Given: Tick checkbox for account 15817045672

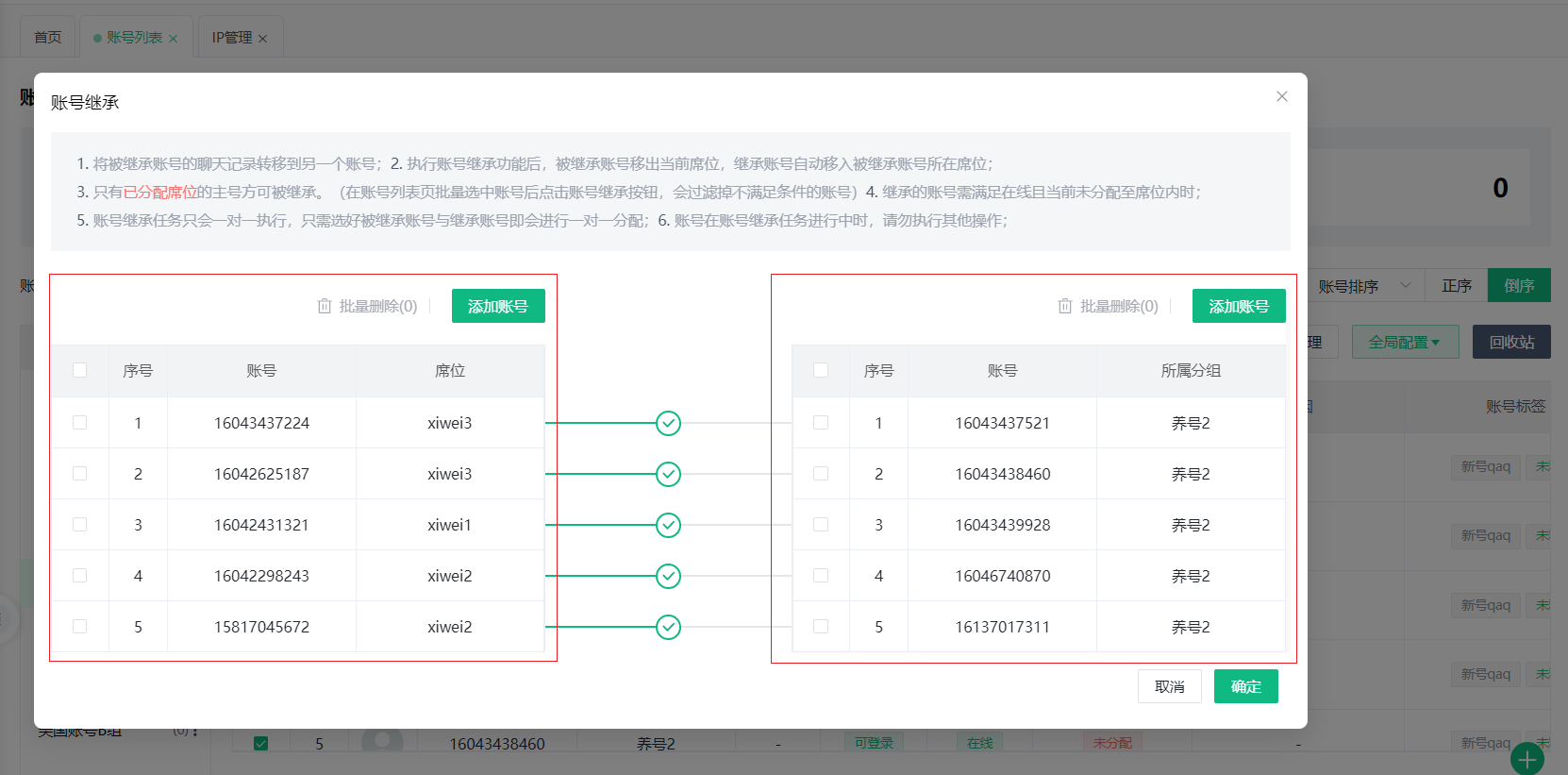Looking at the screenshot, I should pyautogui.click(x=80, y=627).
